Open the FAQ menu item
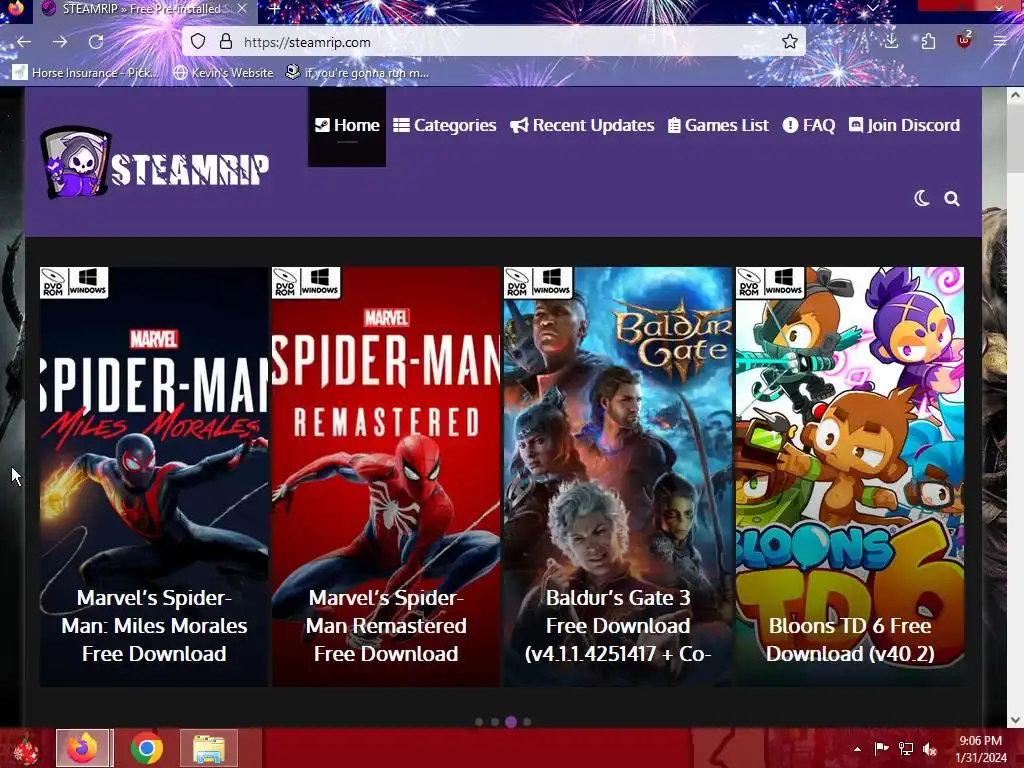The image size is (1024, 768). coord(809,125)
